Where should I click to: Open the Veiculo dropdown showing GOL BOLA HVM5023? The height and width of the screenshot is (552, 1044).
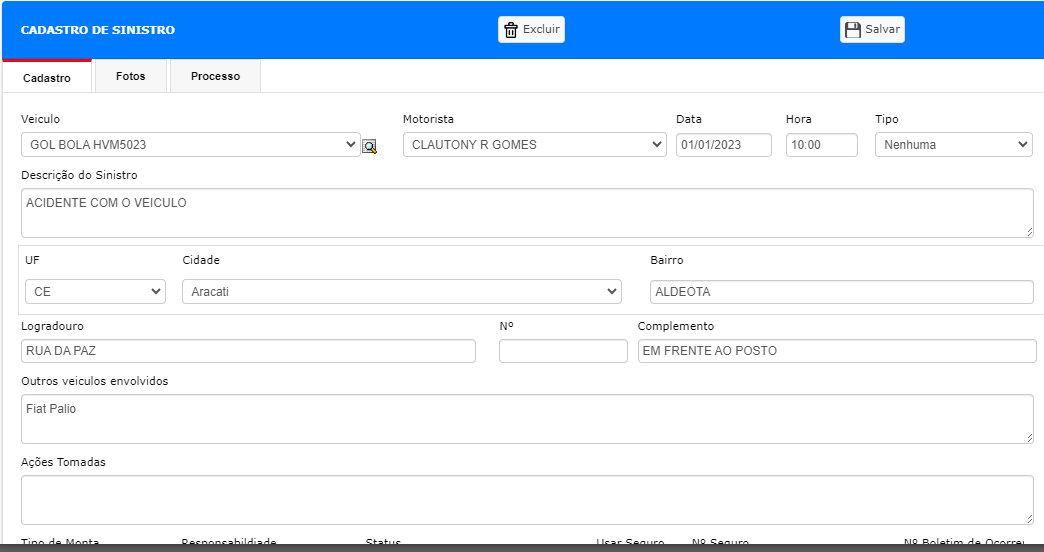click(190, 144)
